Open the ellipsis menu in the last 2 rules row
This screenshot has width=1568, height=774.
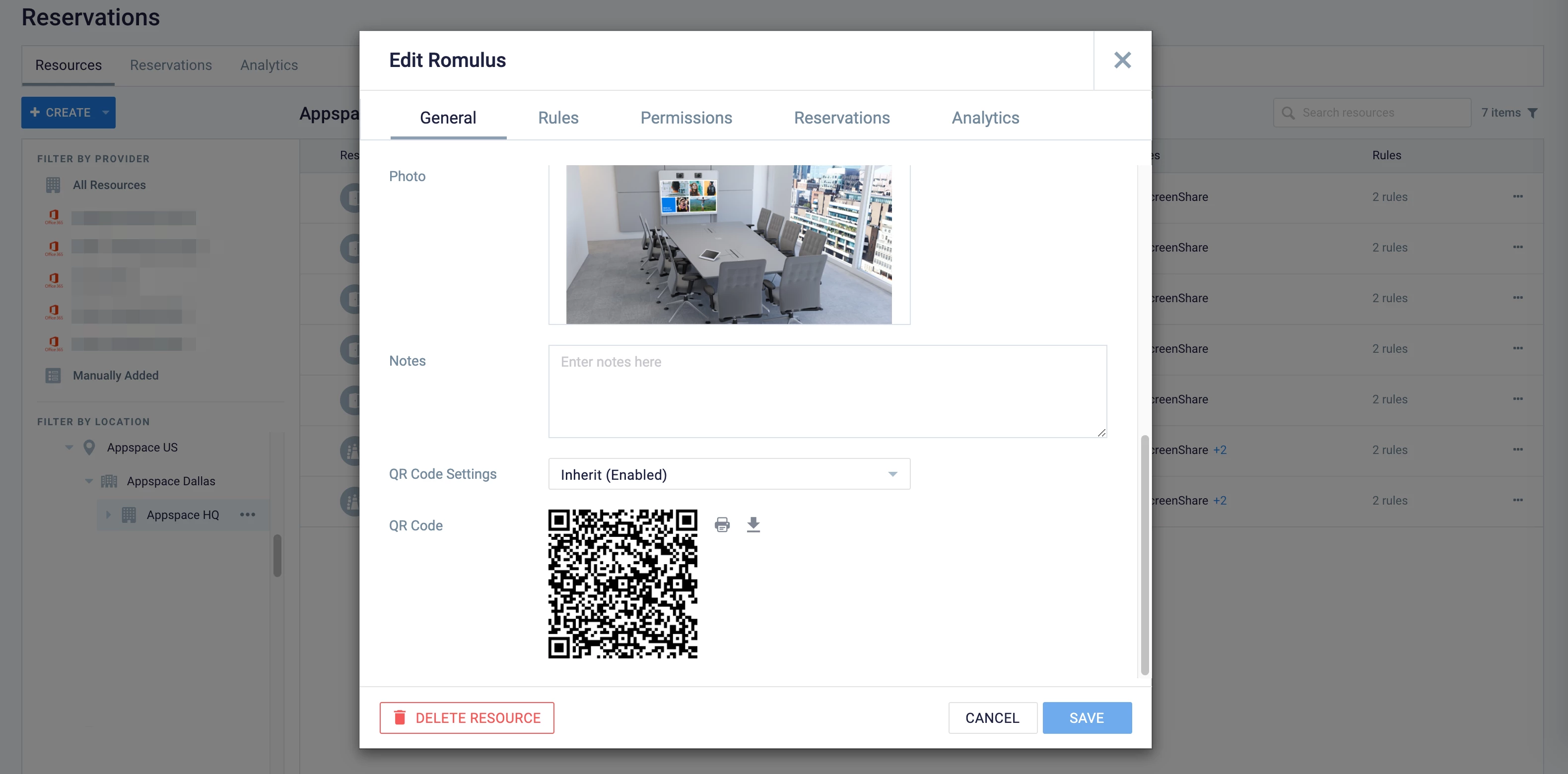click(1517, 500)
